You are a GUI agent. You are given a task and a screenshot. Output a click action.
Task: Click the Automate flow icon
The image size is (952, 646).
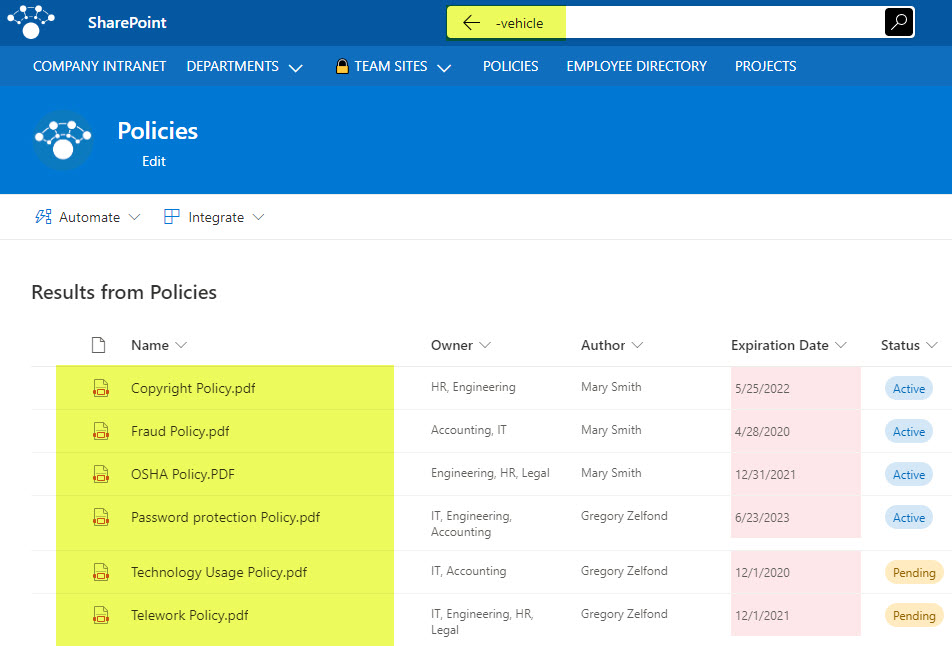point(42,216)
